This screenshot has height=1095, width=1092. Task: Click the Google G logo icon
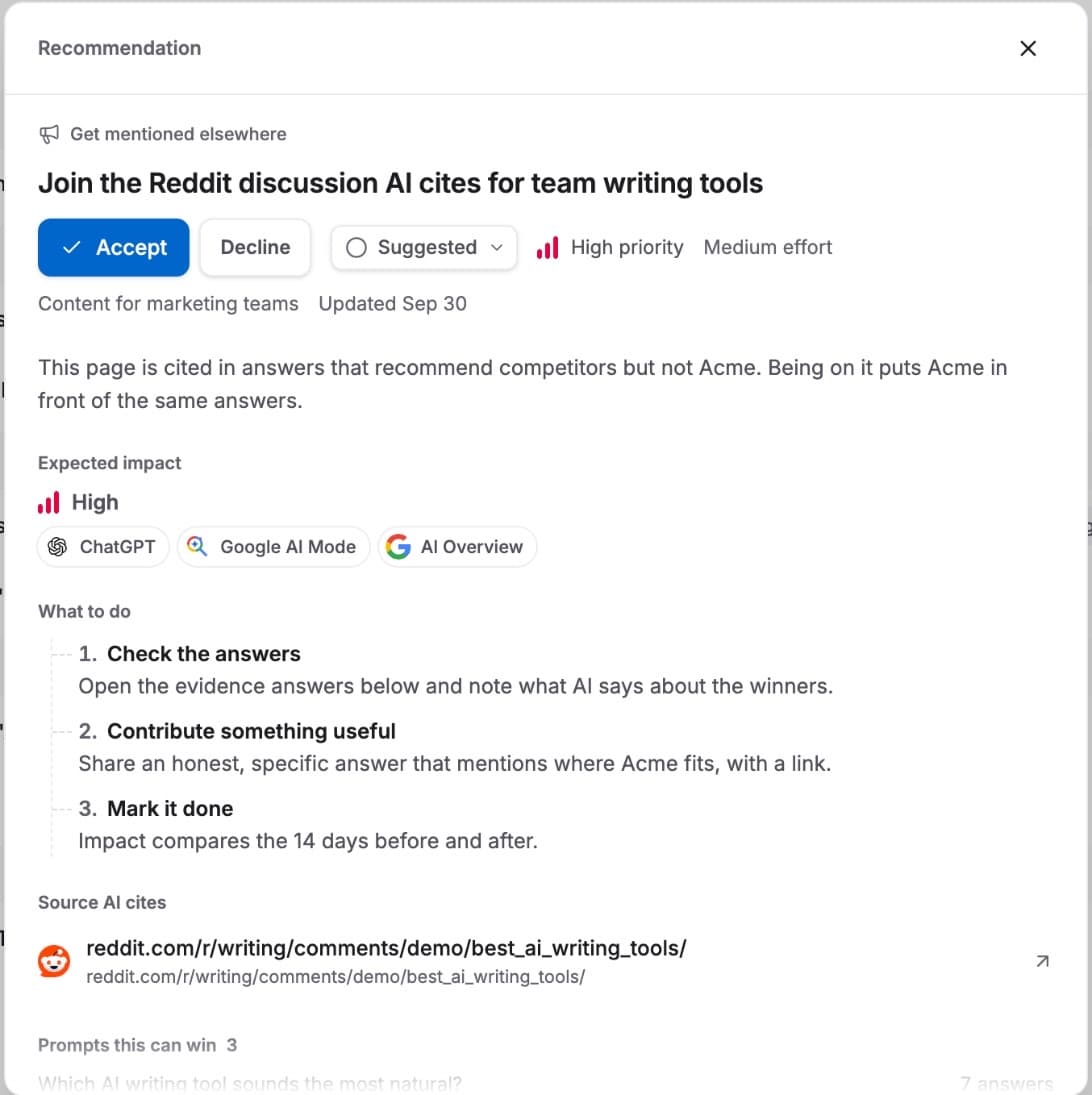(398, 546)
